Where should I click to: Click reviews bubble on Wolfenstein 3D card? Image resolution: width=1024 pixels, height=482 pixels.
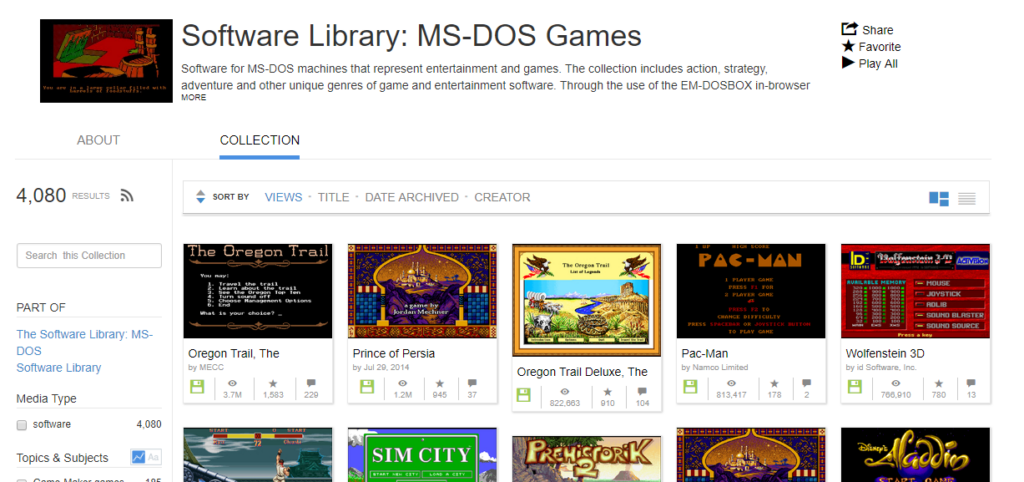(x=971, y=383)
